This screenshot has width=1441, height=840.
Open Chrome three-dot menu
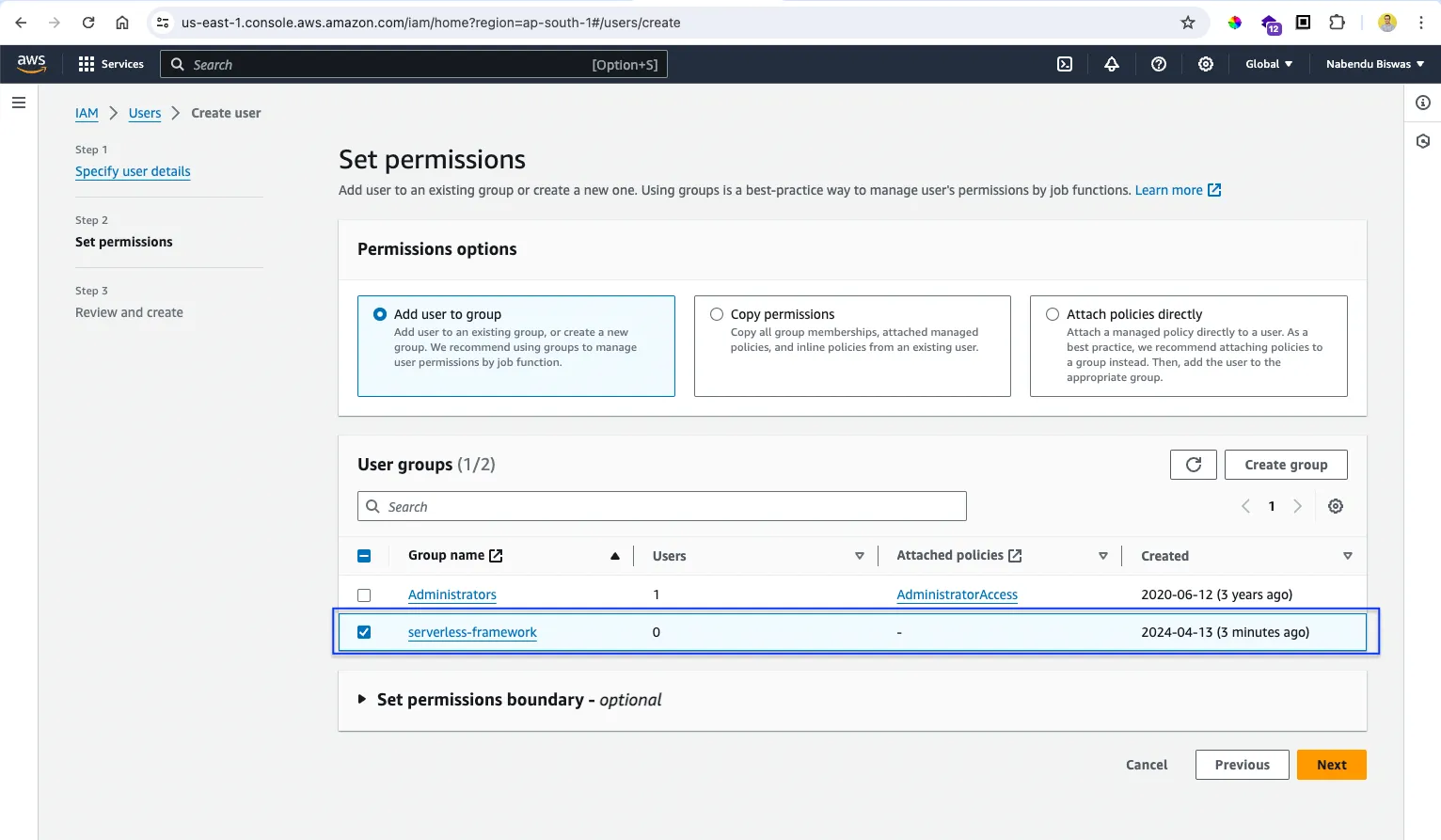(1421, 23)
